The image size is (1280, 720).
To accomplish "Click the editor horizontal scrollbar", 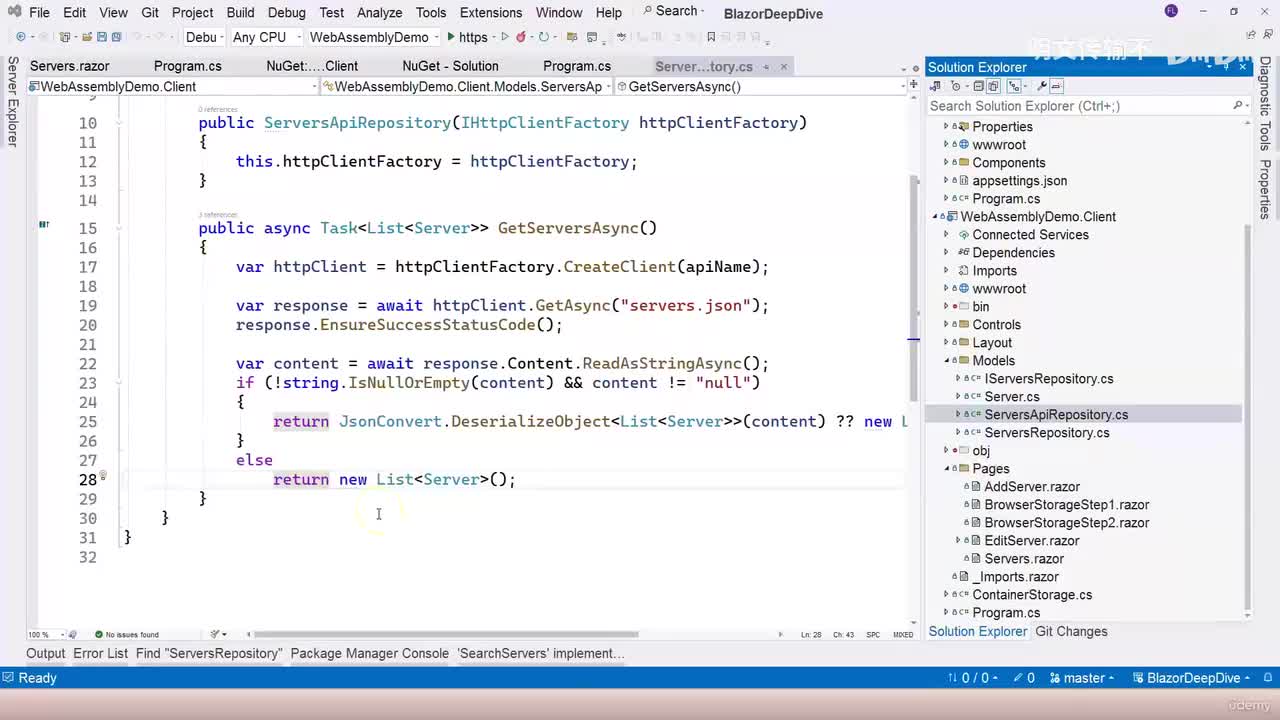I will click(446, 634).
